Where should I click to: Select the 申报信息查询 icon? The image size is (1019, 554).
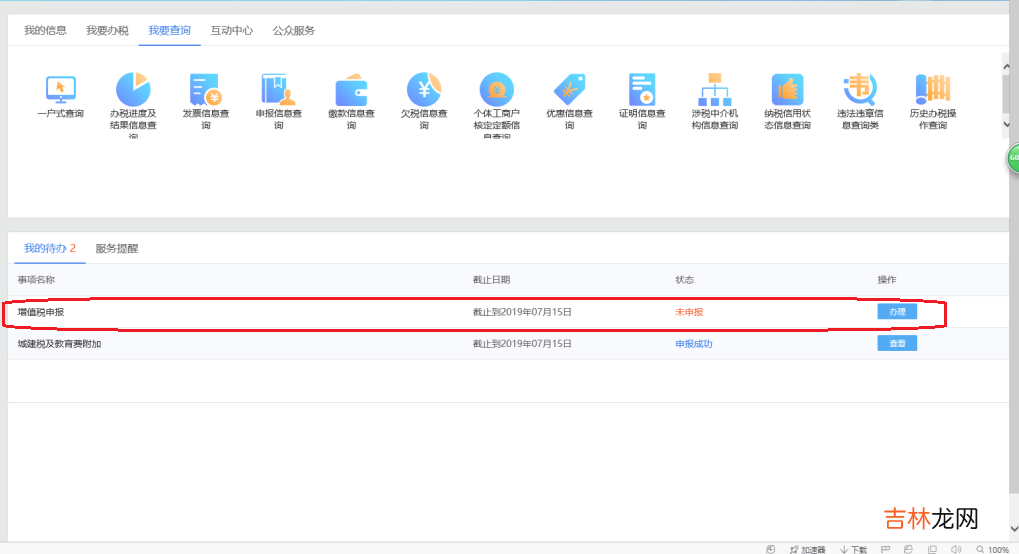278,90
